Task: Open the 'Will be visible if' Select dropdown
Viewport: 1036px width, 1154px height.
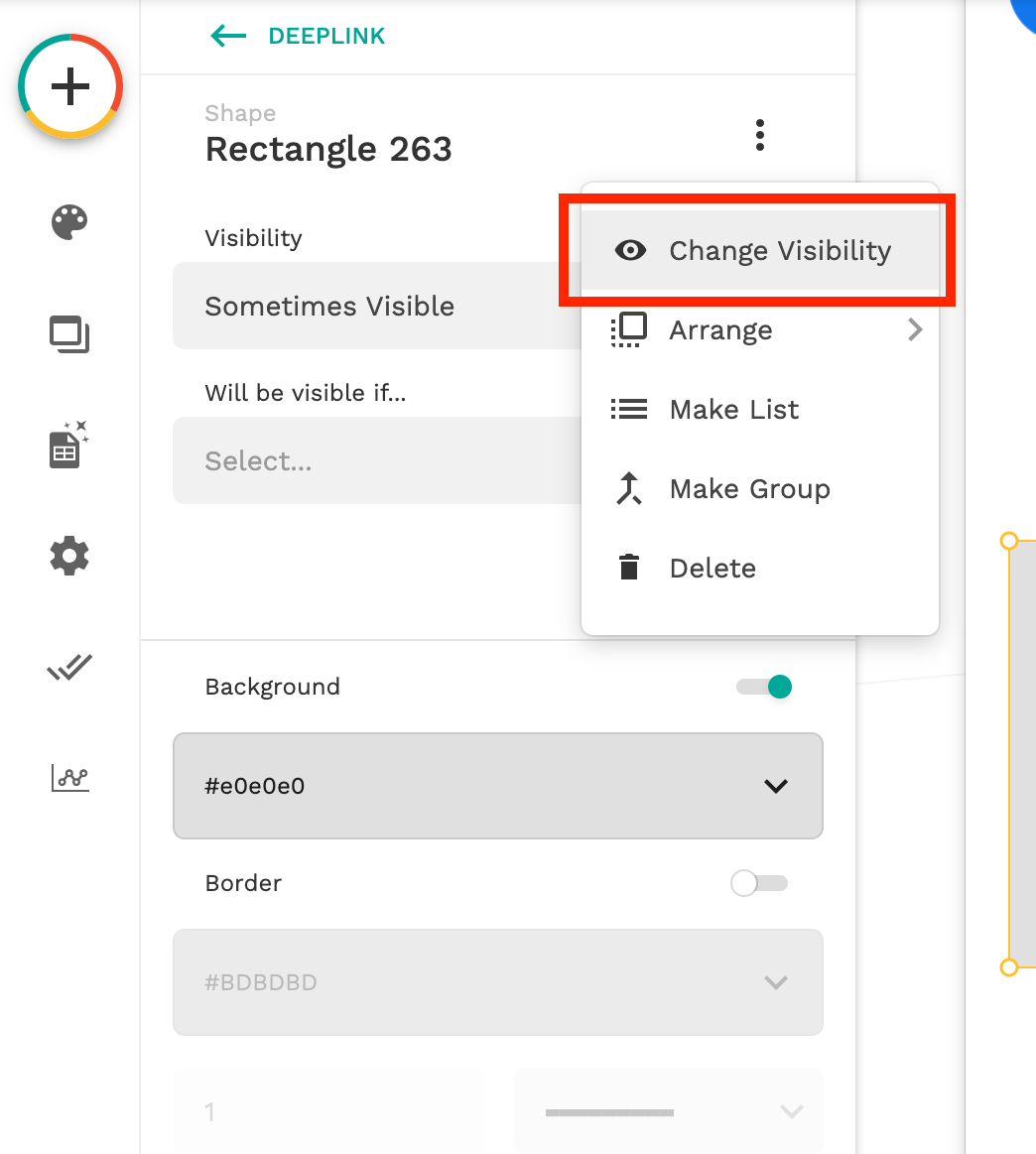Action: (375, 460)
